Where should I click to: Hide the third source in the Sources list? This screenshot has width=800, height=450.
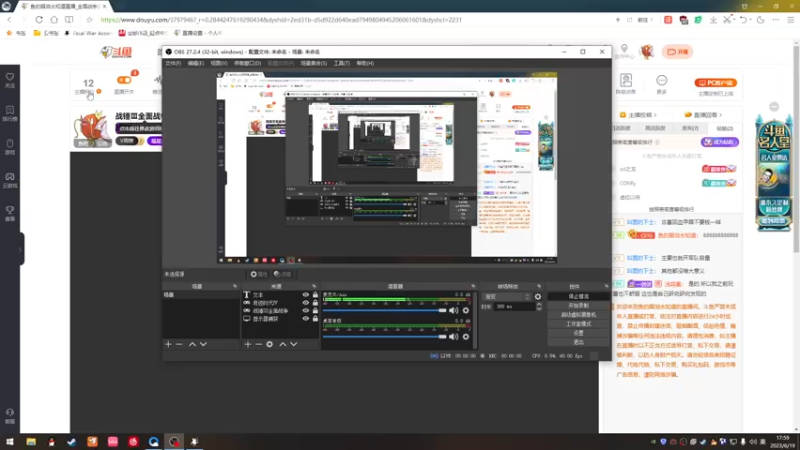coord(306,311)
